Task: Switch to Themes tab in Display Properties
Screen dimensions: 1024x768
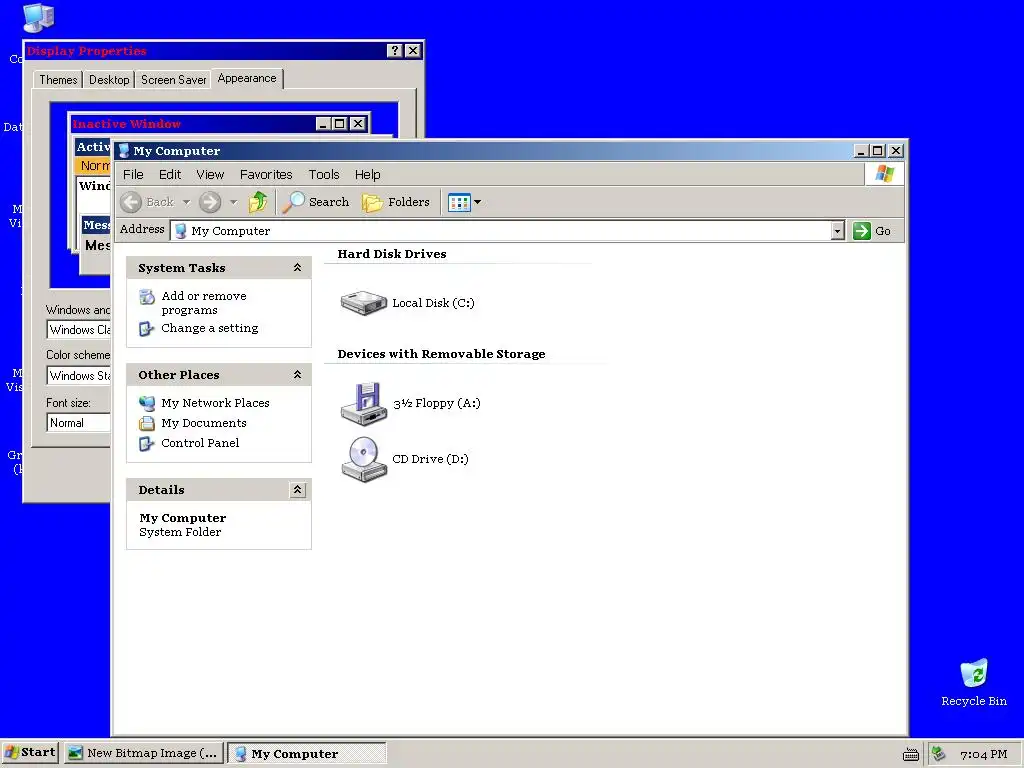Action: tap(58, 80)
